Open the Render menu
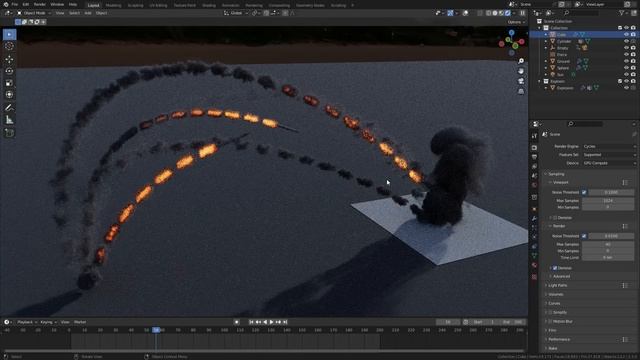Screen dimensions: 640x360 [40, 4]
